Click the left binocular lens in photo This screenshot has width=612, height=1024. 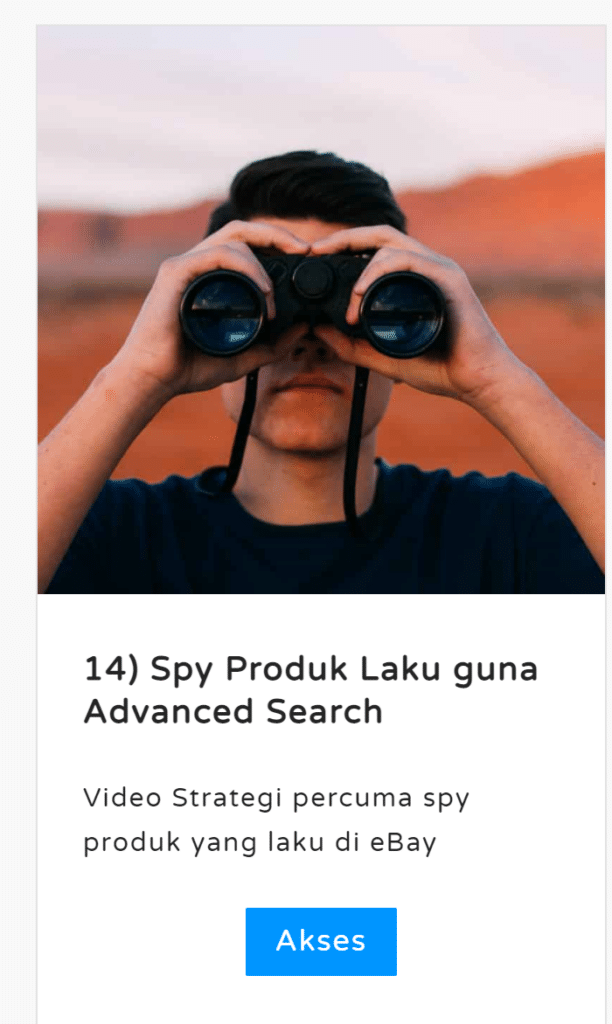(x=223, y=312)
